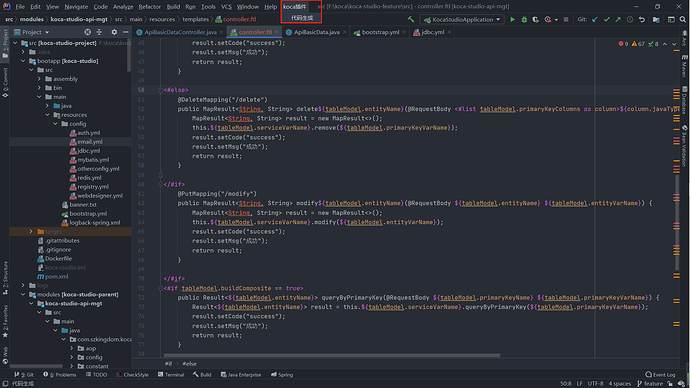Expand the logs folder
Screen dimensions: 690x388
click(23, 286)
